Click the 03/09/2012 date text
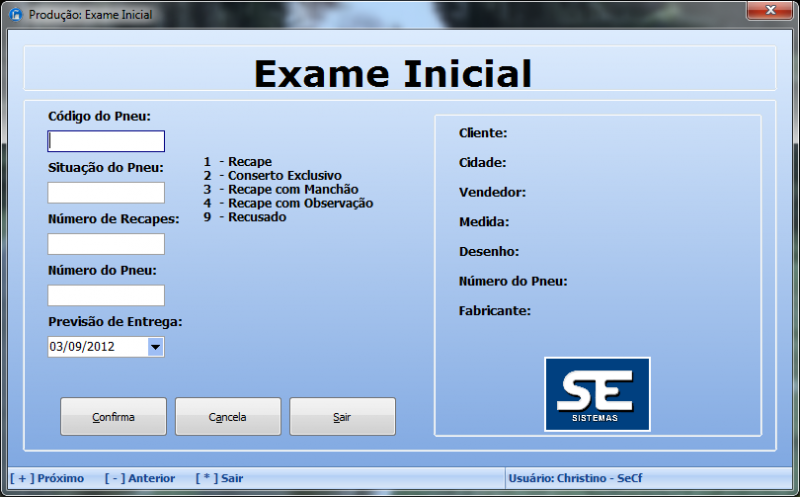Screen dimensions: 800x497 tap(82, 347)
